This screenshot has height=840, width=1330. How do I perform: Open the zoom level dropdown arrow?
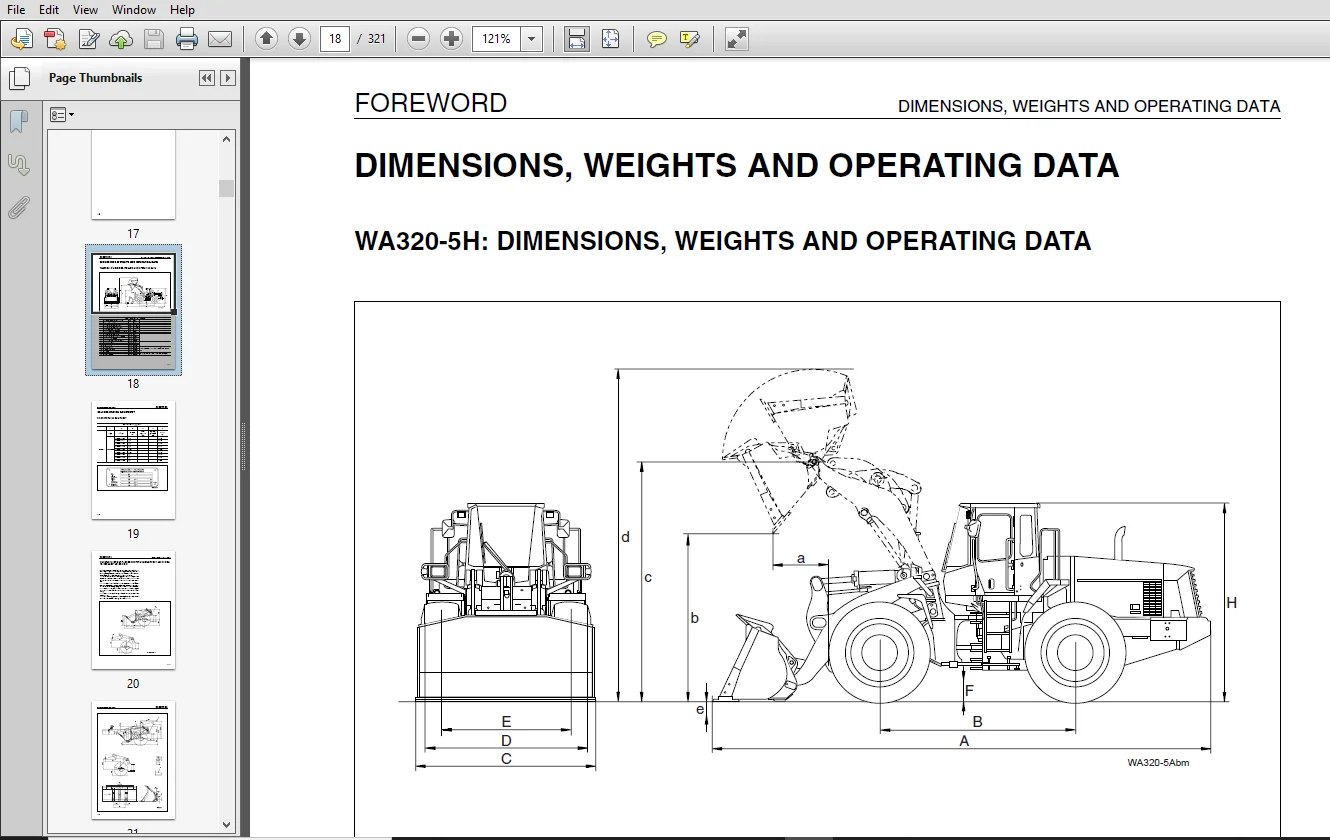tap(531, 39)
